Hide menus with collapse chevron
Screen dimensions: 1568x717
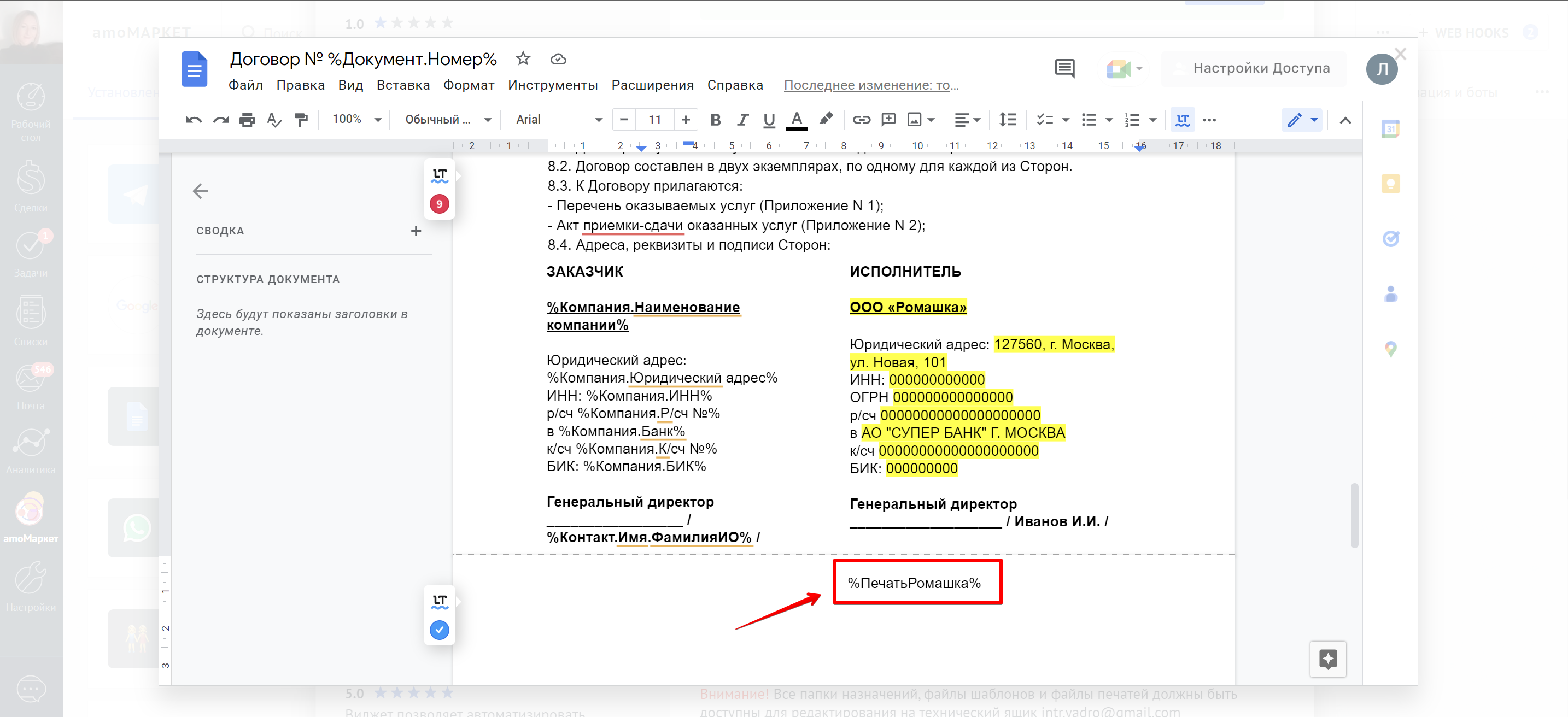coord(1345,120)
